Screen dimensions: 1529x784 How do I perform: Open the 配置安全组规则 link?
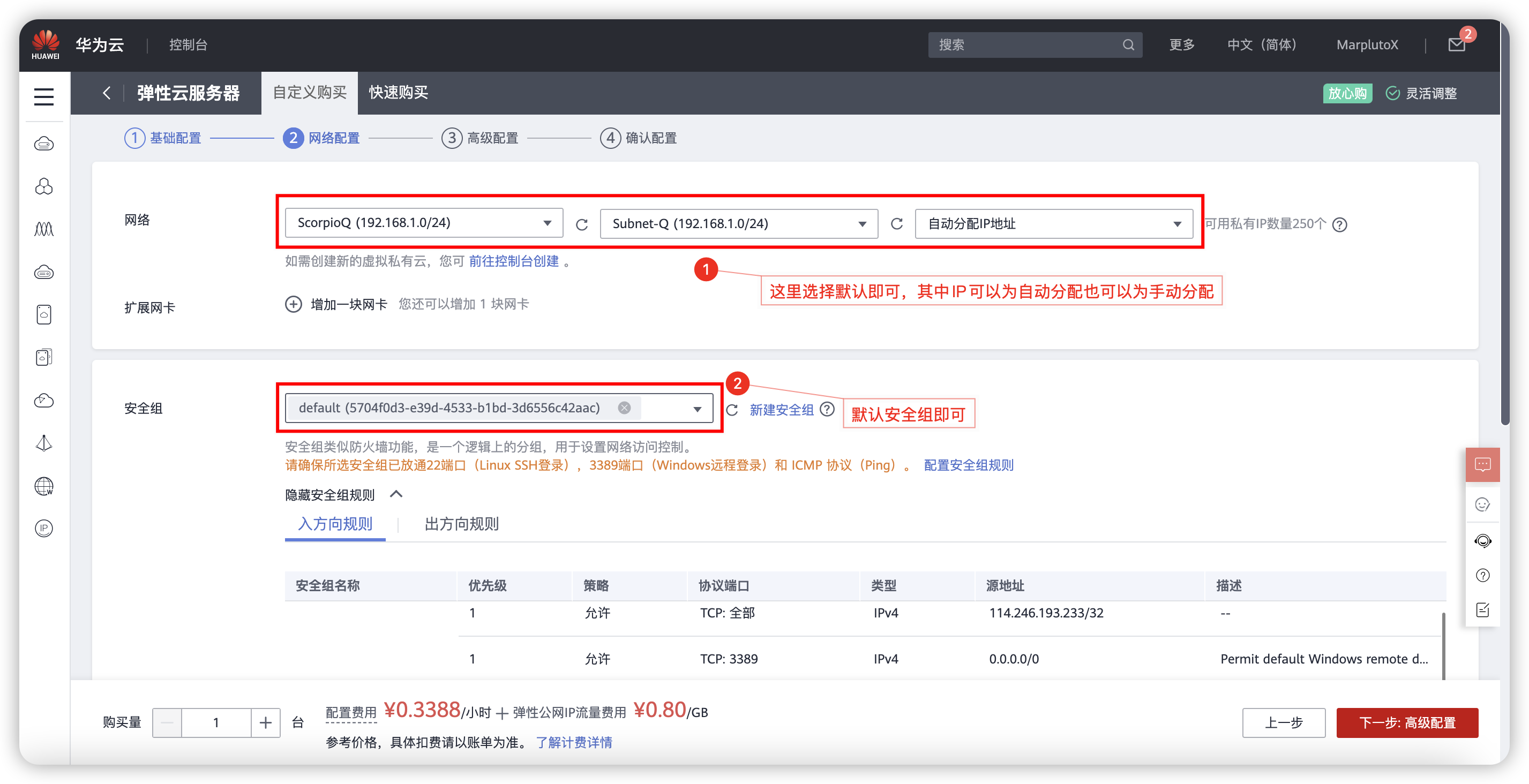tap(968, 465)
